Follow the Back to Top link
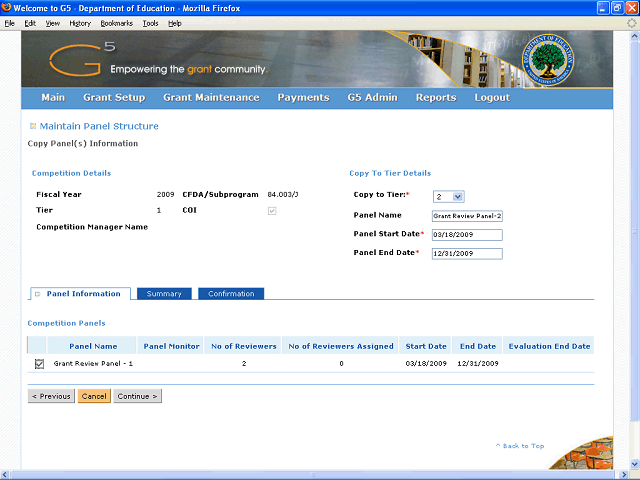640x480 pixels. [x=520, y=446]
